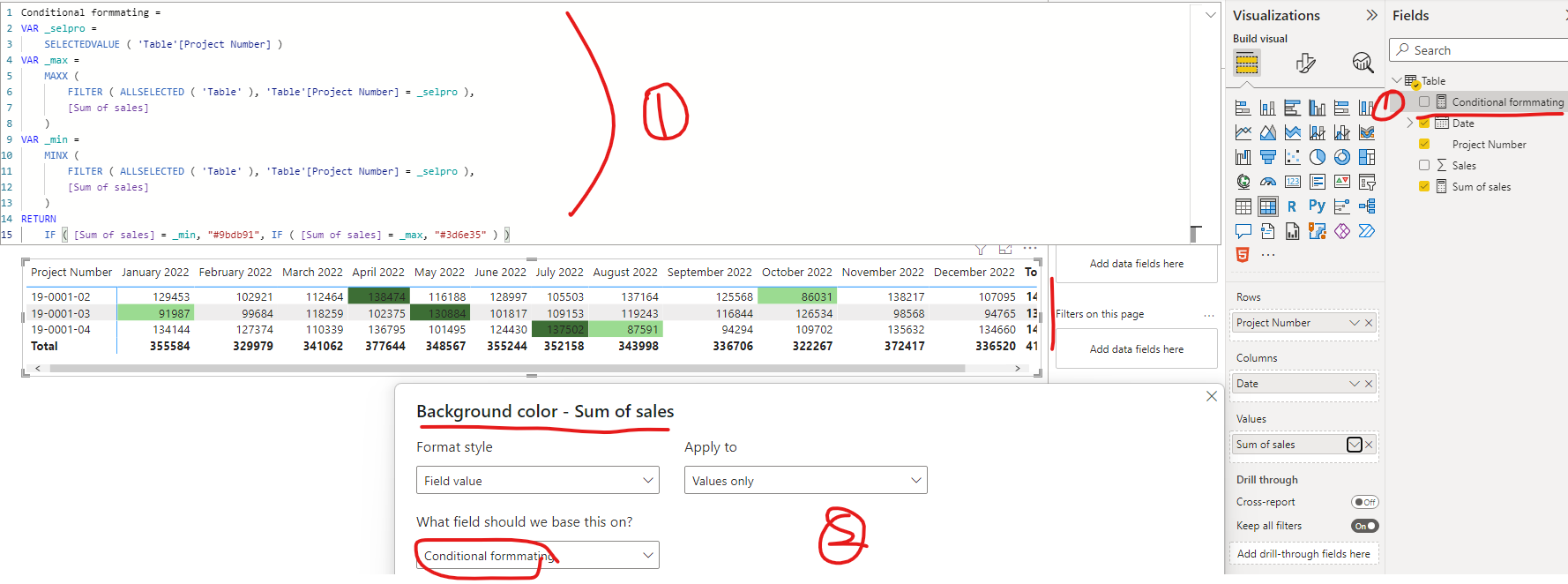Screen dimensions: 1568x584
Task: Choose the Line chart visual
Action: pos(1243,132)
